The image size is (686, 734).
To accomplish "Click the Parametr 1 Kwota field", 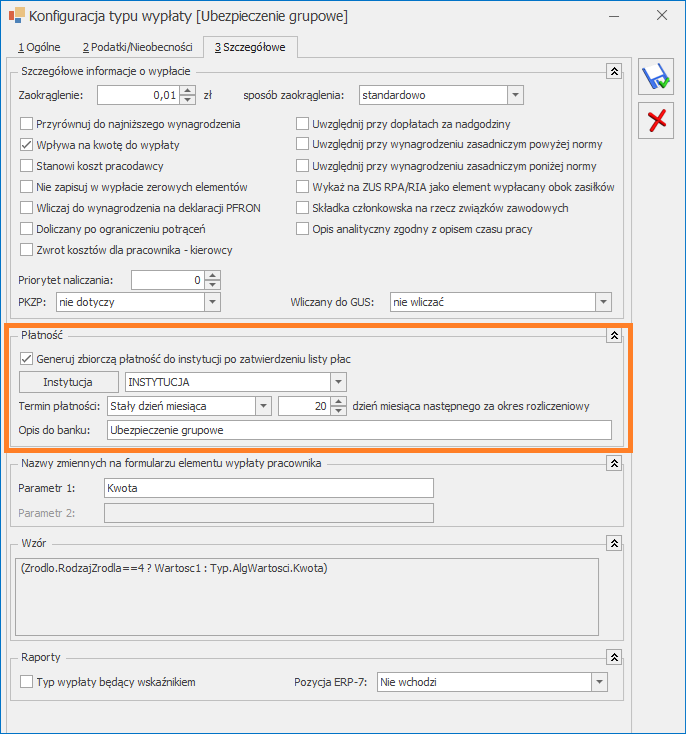I will [269, 488].
